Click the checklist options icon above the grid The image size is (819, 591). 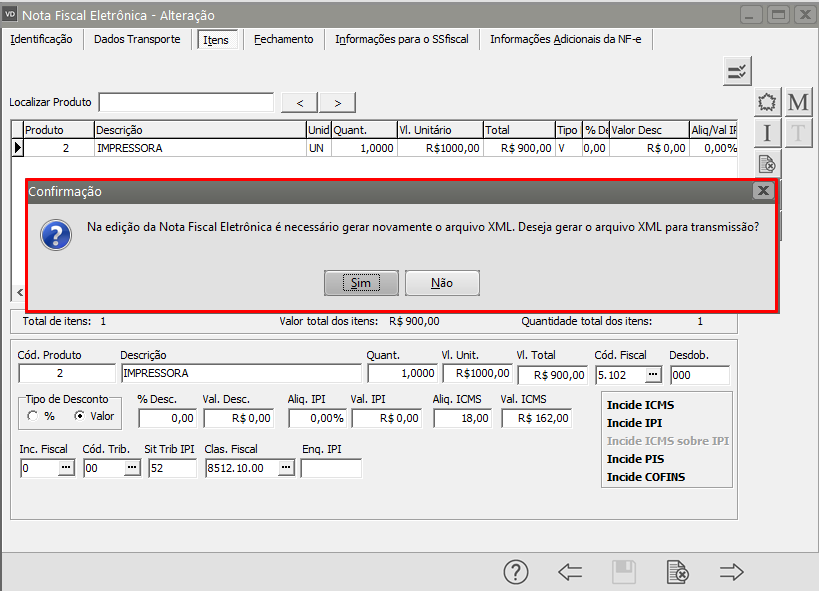pos(737,71)
